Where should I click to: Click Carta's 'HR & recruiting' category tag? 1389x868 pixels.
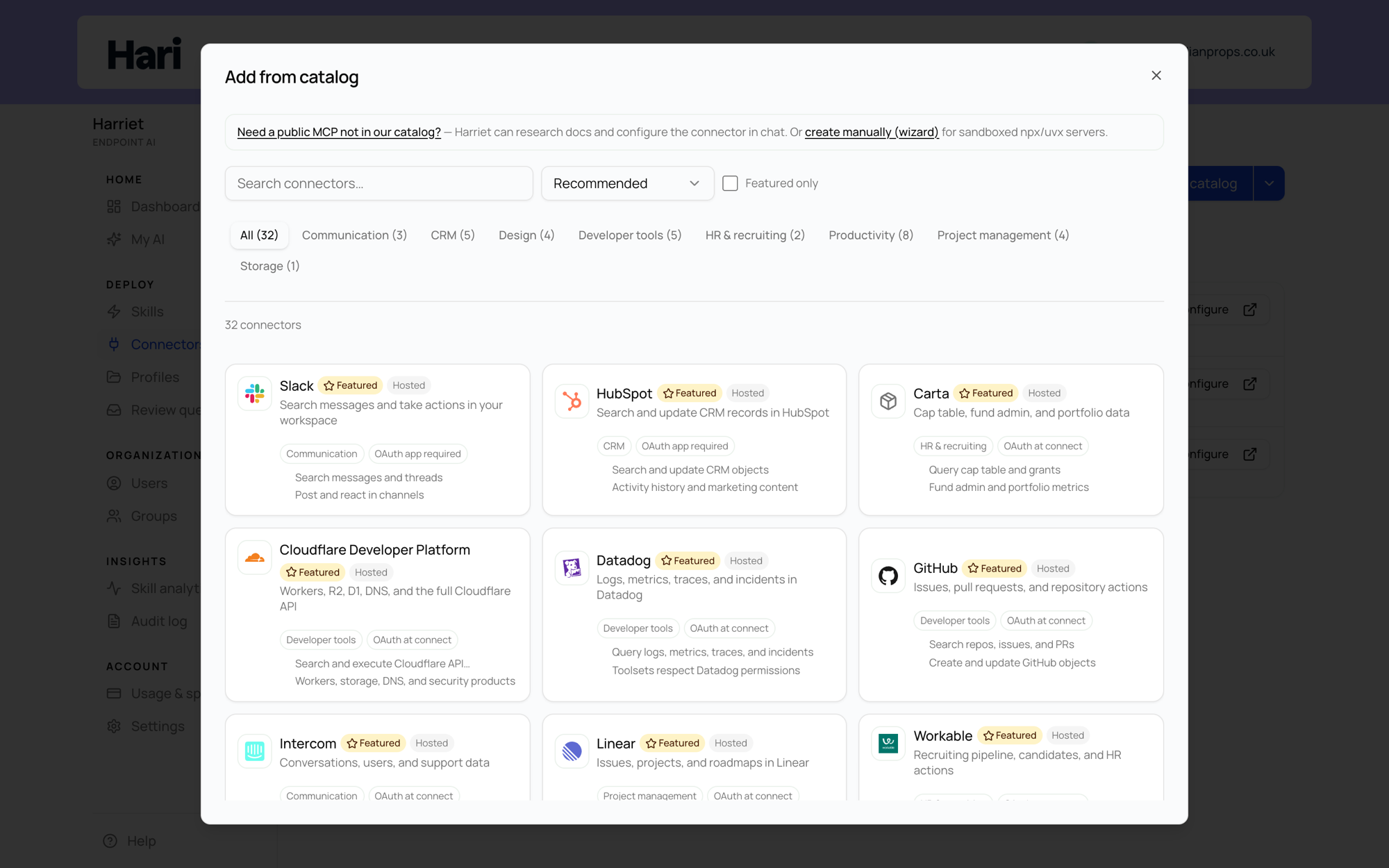click(953, 446)
